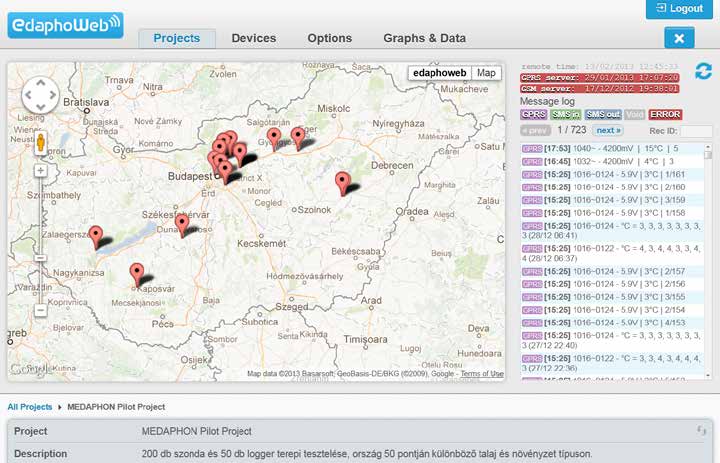
Task: Select the edaphoweb map type
Action: pyautogui.click(x=439, y=73)
